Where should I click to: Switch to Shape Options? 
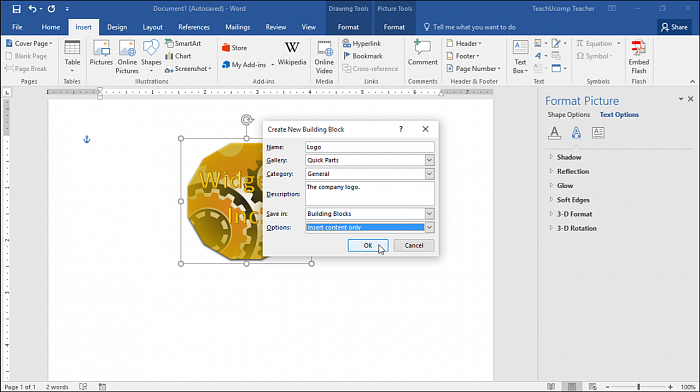click(x=569, y=115)
